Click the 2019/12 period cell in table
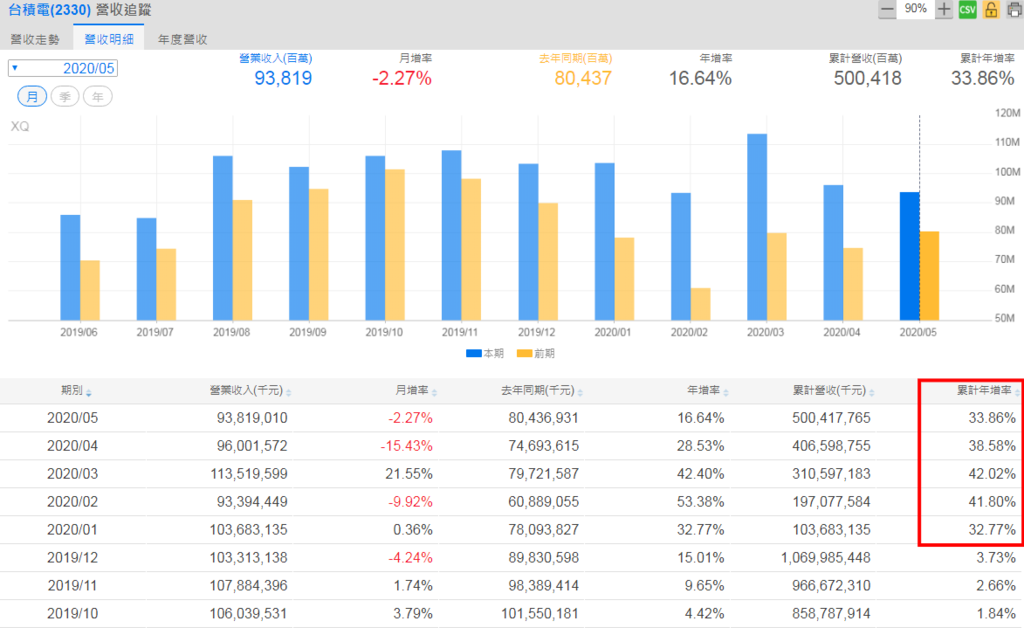 pyautogui.click(x=72, y=558)
